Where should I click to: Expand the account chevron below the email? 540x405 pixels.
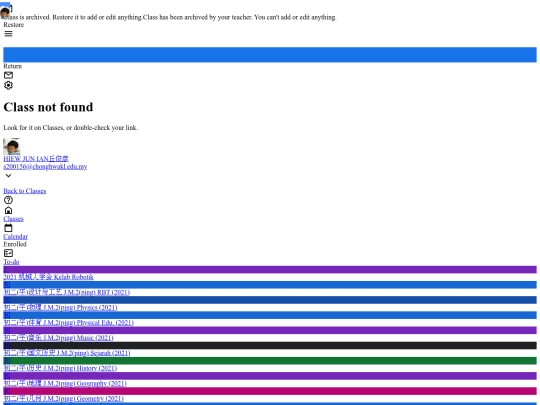(8, 176)
